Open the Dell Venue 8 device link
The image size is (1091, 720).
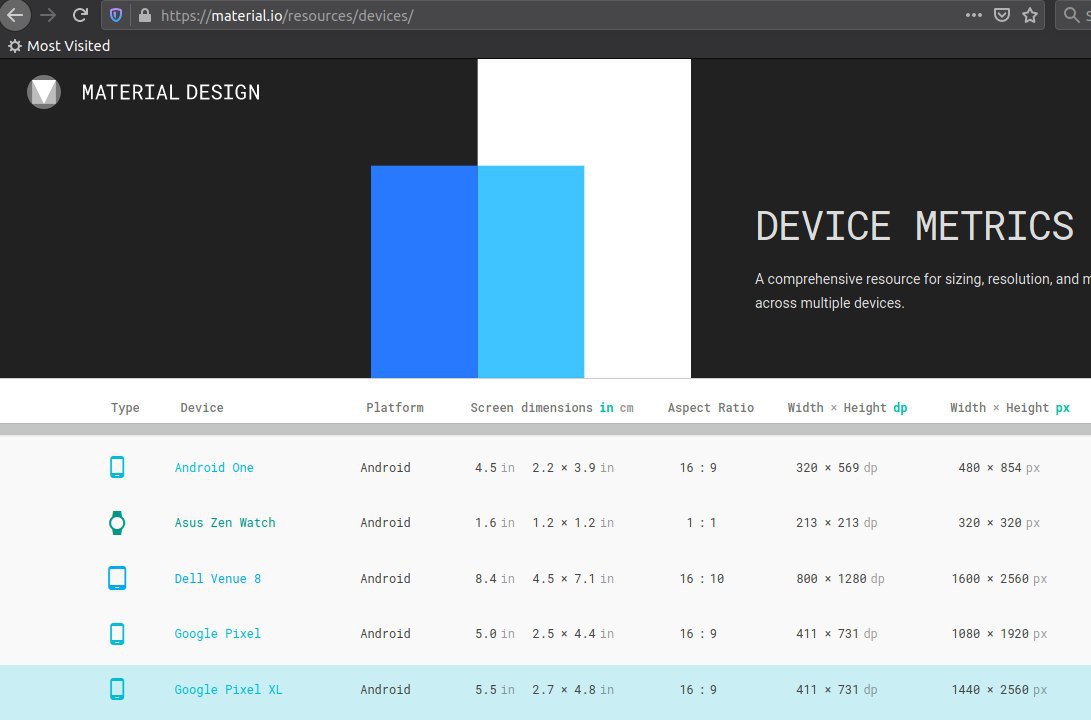point(217,578)
